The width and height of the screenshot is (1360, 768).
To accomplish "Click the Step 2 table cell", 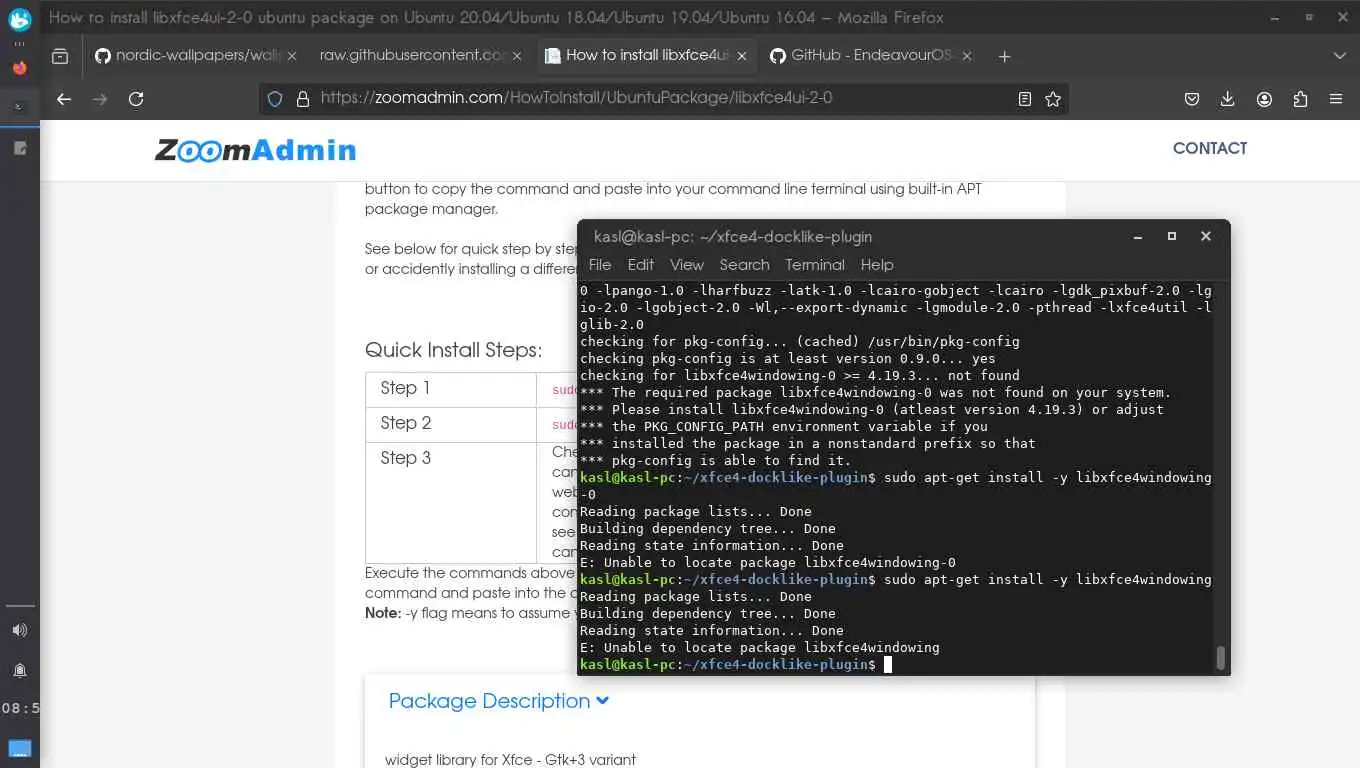I will click(451, 425).
